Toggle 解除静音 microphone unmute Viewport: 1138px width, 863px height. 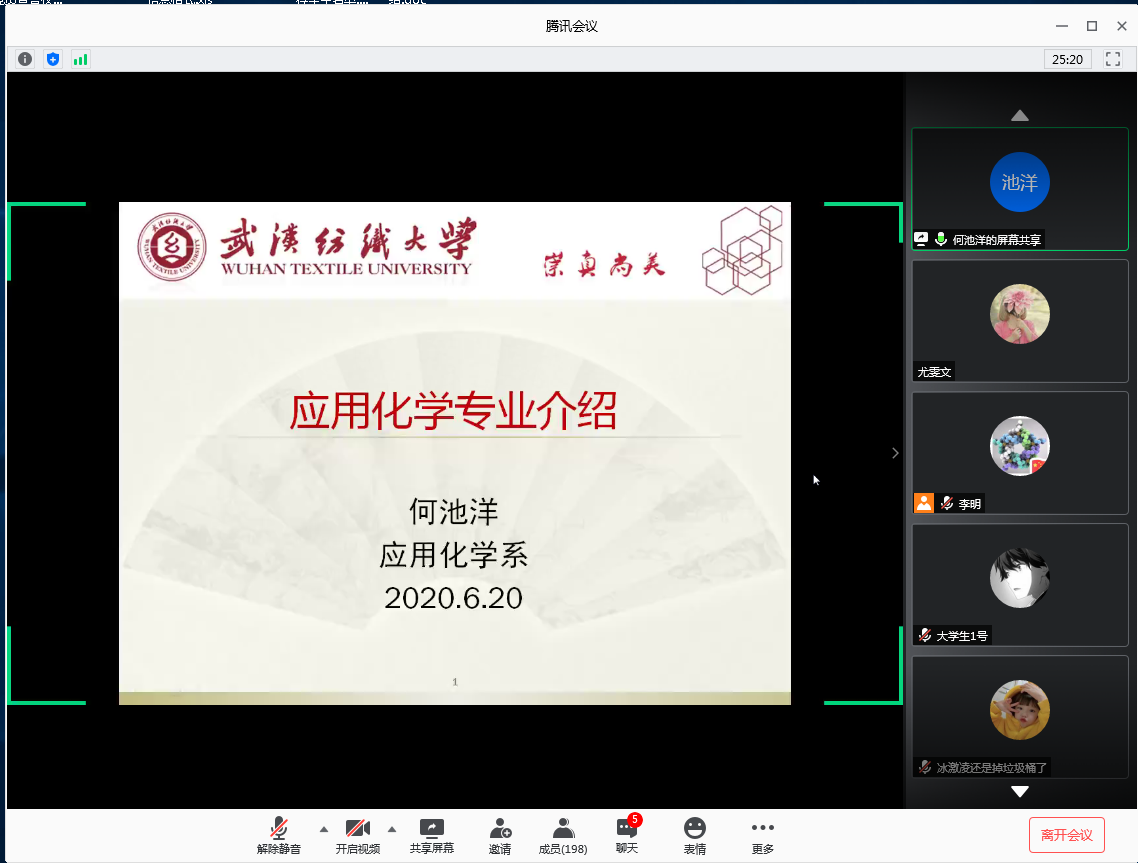coord(279,835)
